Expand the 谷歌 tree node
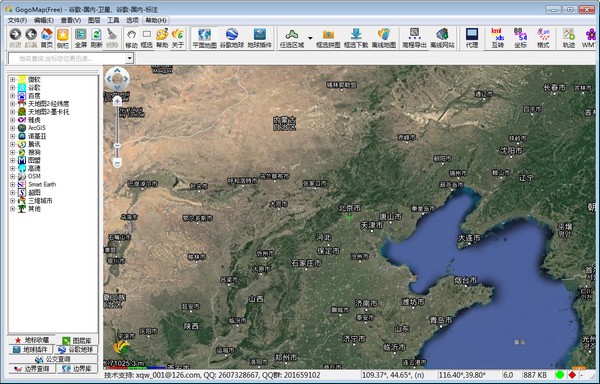The height and width of the screenshot is (384, 600). [13, 88]
